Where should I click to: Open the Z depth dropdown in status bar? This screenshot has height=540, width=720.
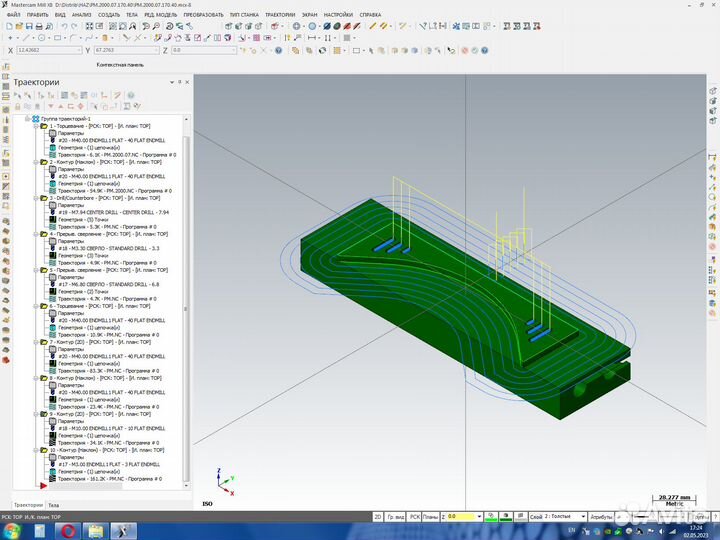(479, 517)
